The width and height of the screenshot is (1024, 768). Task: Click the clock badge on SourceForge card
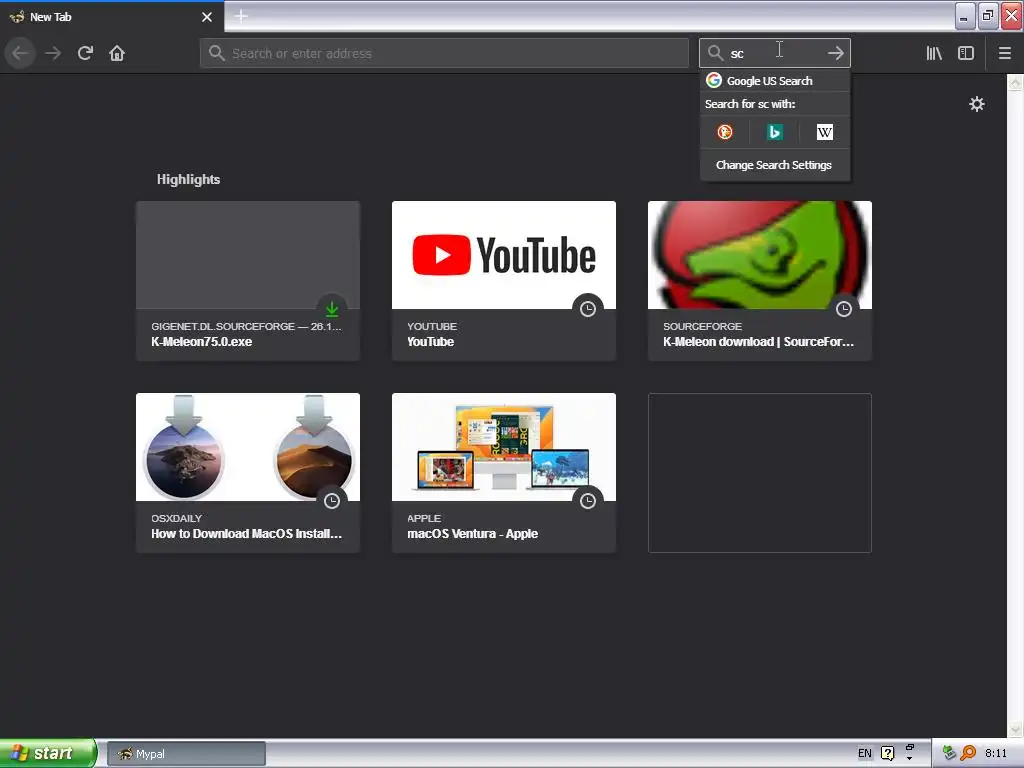(x=844, y=309)
